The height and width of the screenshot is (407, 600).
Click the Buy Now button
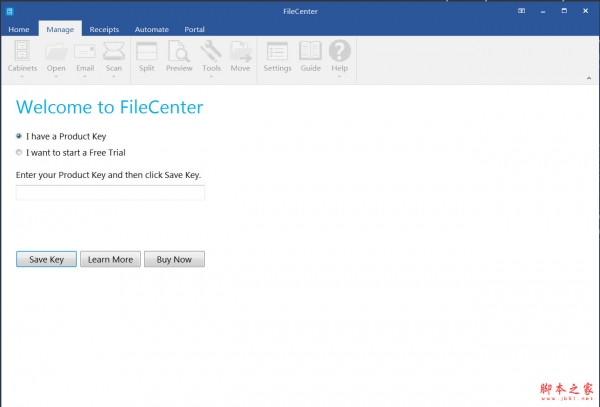(174, 259)
